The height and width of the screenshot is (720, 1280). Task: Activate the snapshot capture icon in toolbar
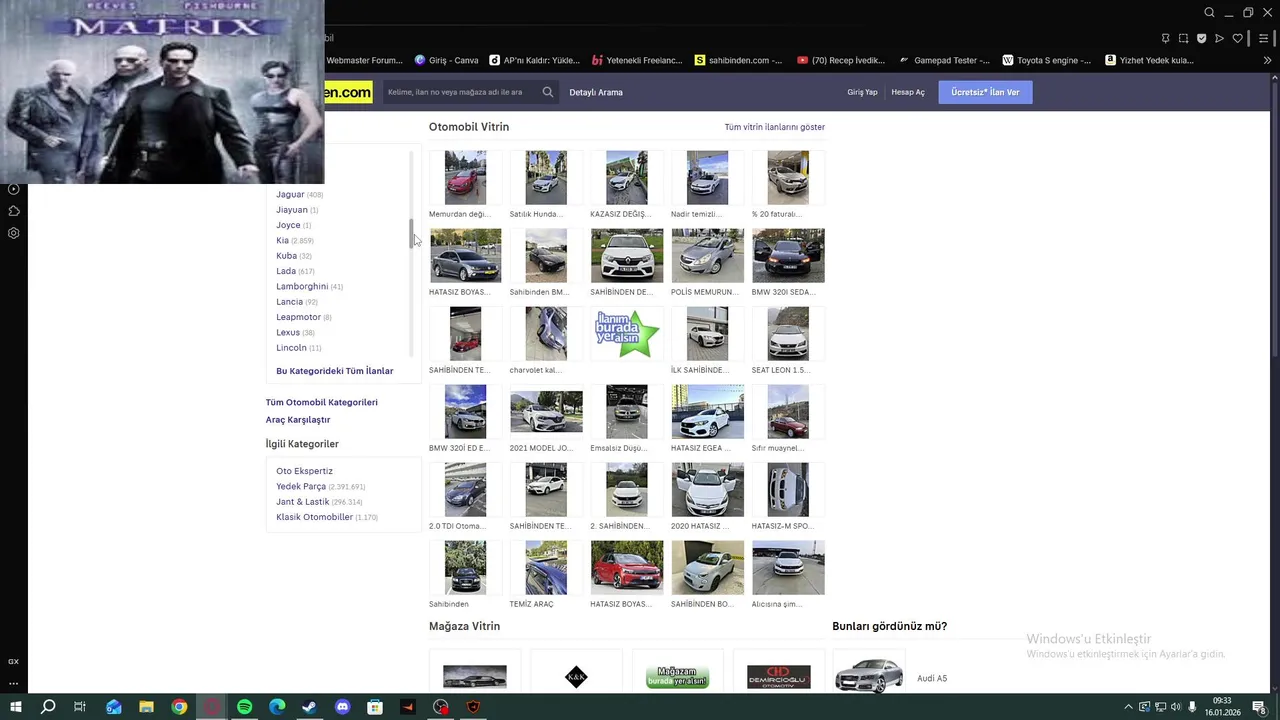[x=1183, y=39]
